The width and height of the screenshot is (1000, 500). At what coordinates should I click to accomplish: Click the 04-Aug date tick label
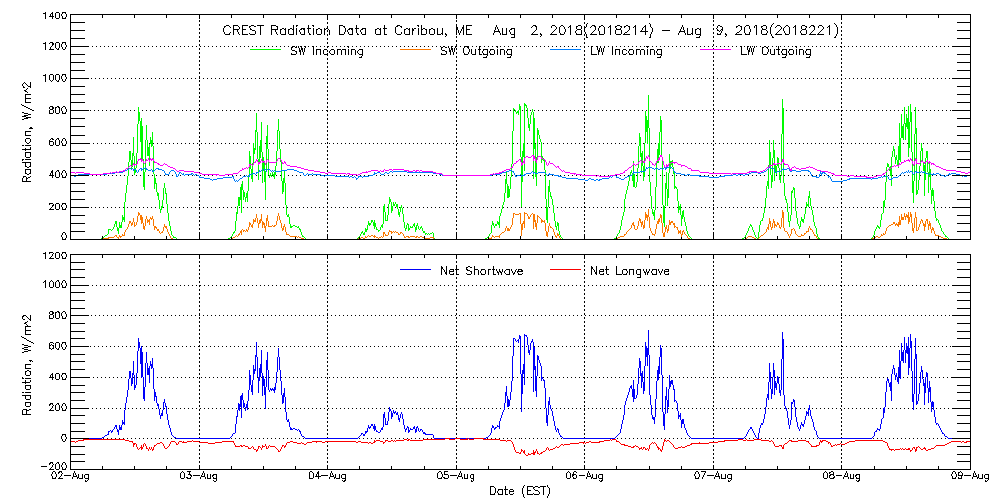[x=328, y=477]
